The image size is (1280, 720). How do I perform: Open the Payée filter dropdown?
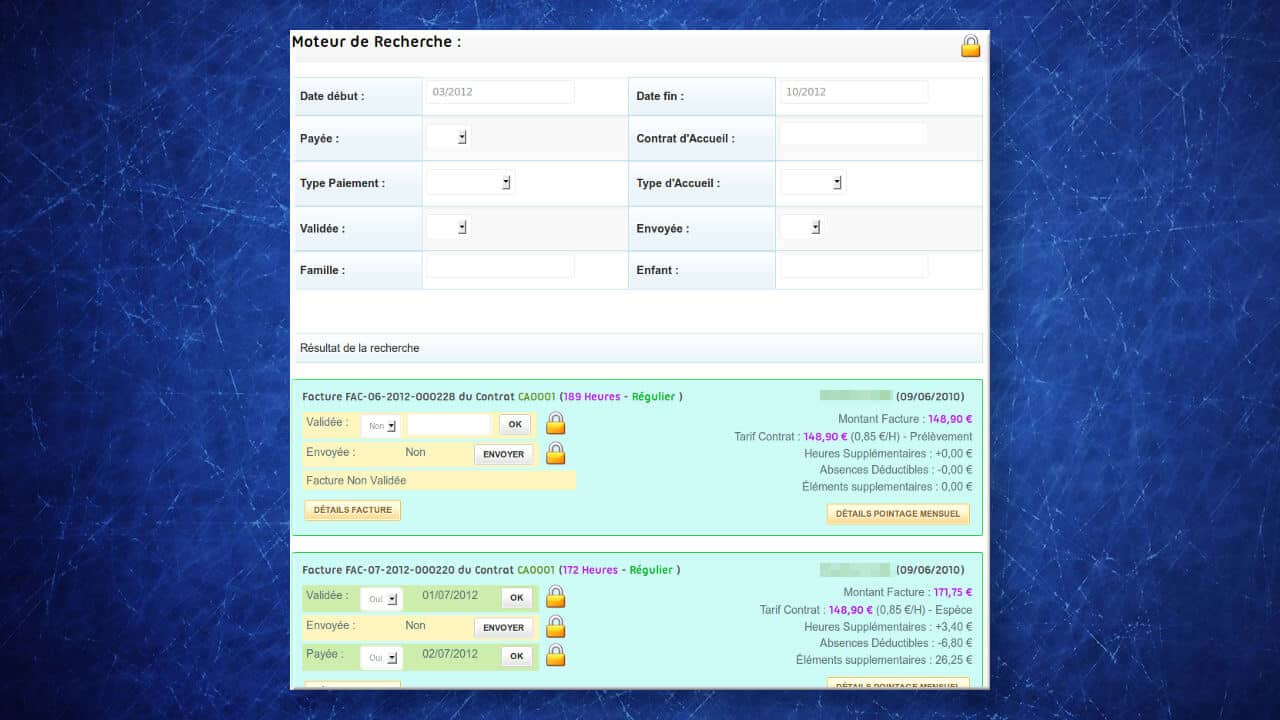pyautogui.click(x=448, y=138)
